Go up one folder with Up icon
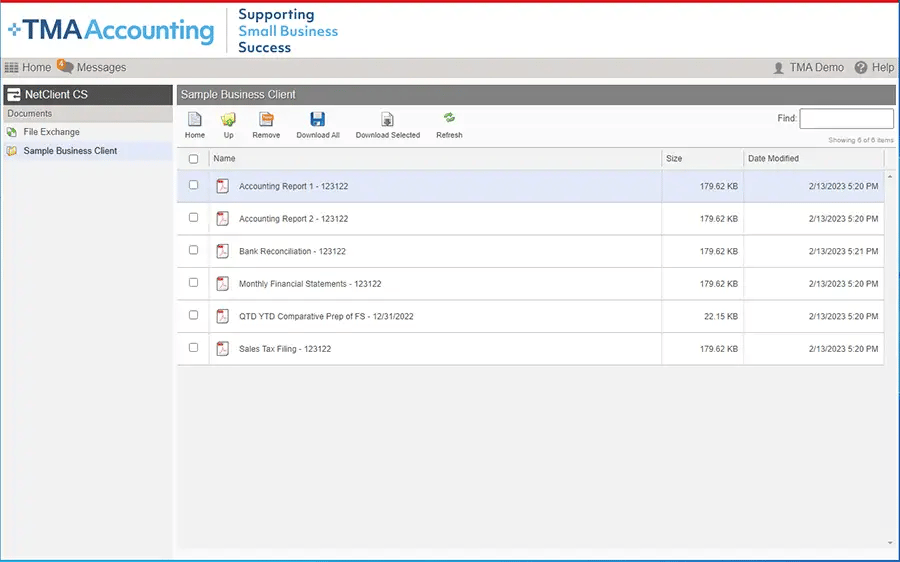The height and width of the screenshot is (562, 900). pyautogui.click(x=228, y=119)
